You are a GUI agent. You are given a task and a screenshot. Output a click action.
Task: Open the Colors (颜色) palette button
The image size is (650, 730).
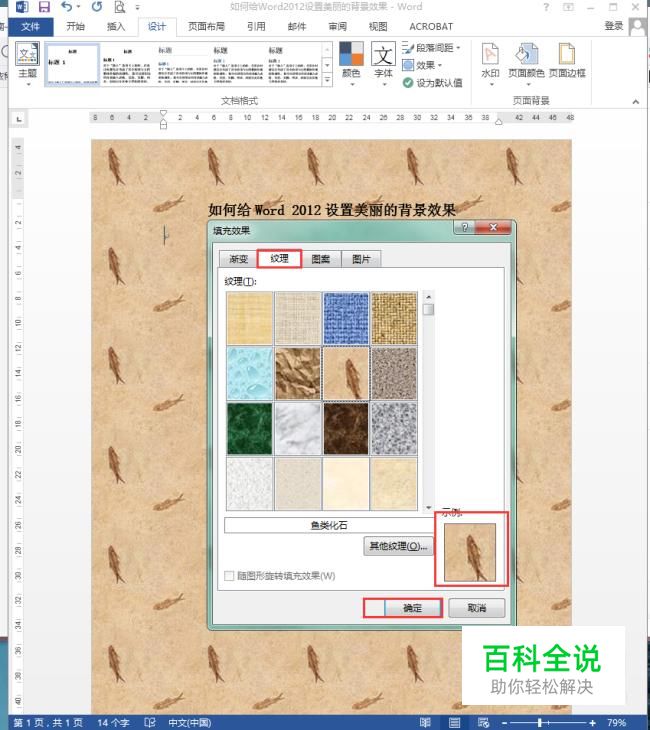pyautogui.click(x=352, y=64)
